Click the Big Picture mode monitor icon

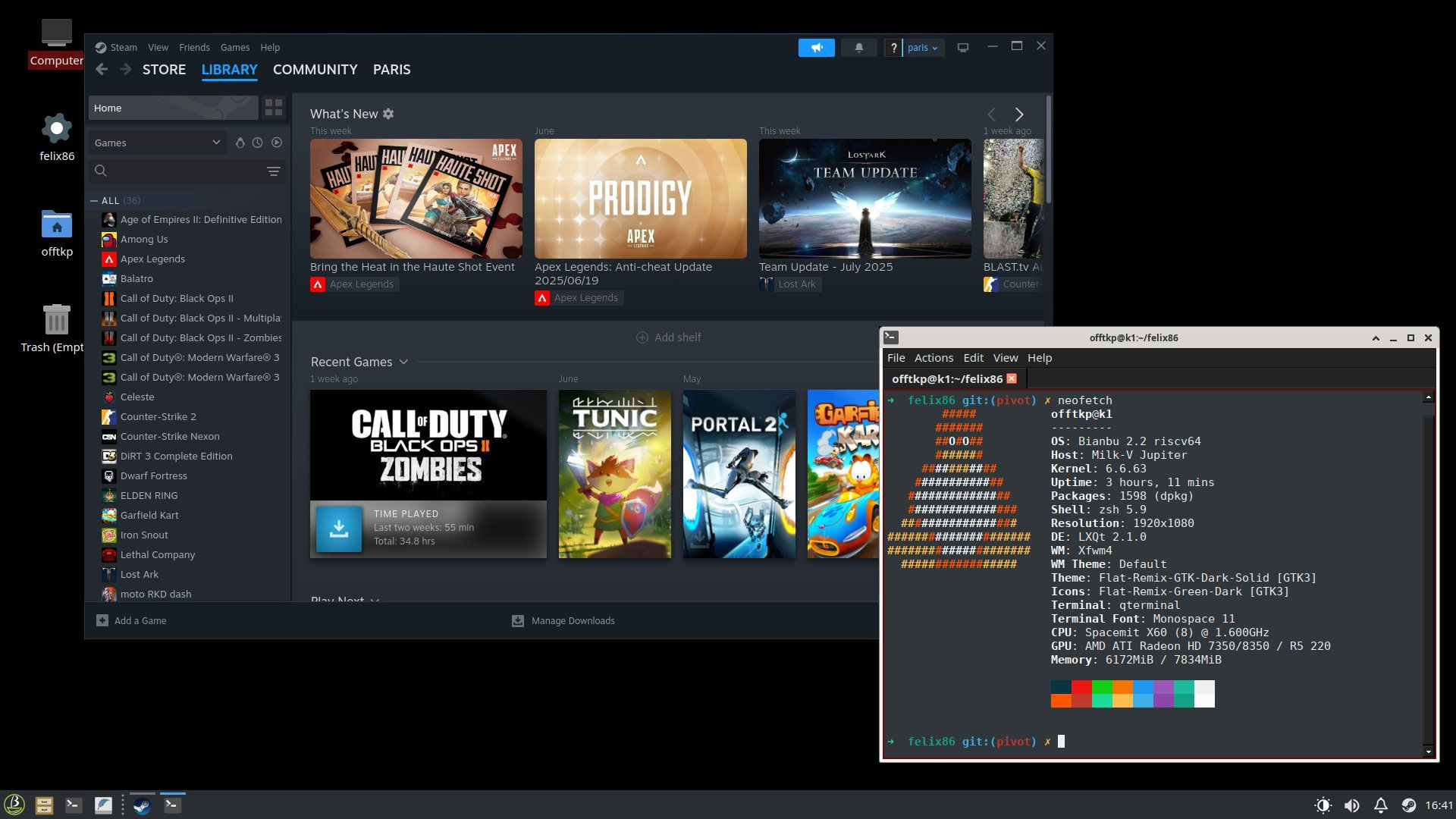click(962, 48)
